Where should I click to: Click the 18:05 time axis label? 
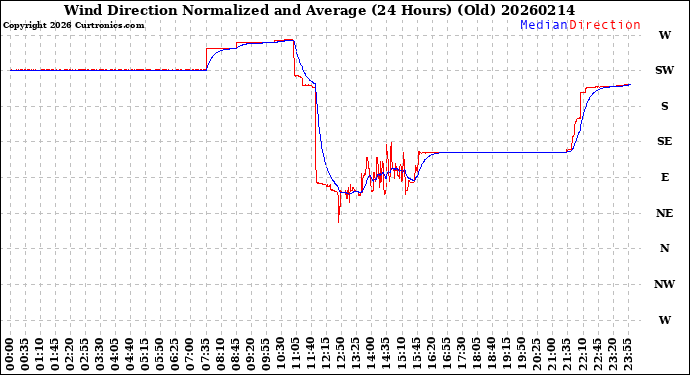point(476,355)
